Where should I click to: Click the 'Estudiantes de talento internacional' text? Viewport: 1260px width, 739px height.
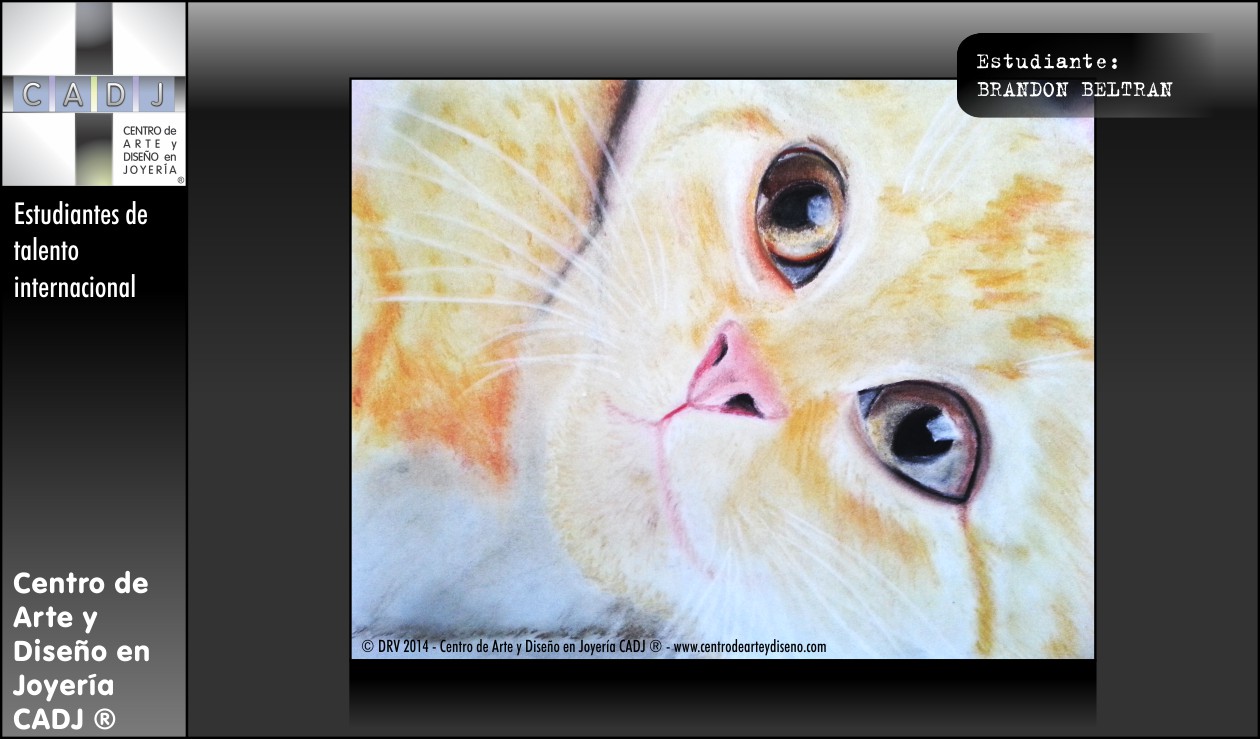81,251
